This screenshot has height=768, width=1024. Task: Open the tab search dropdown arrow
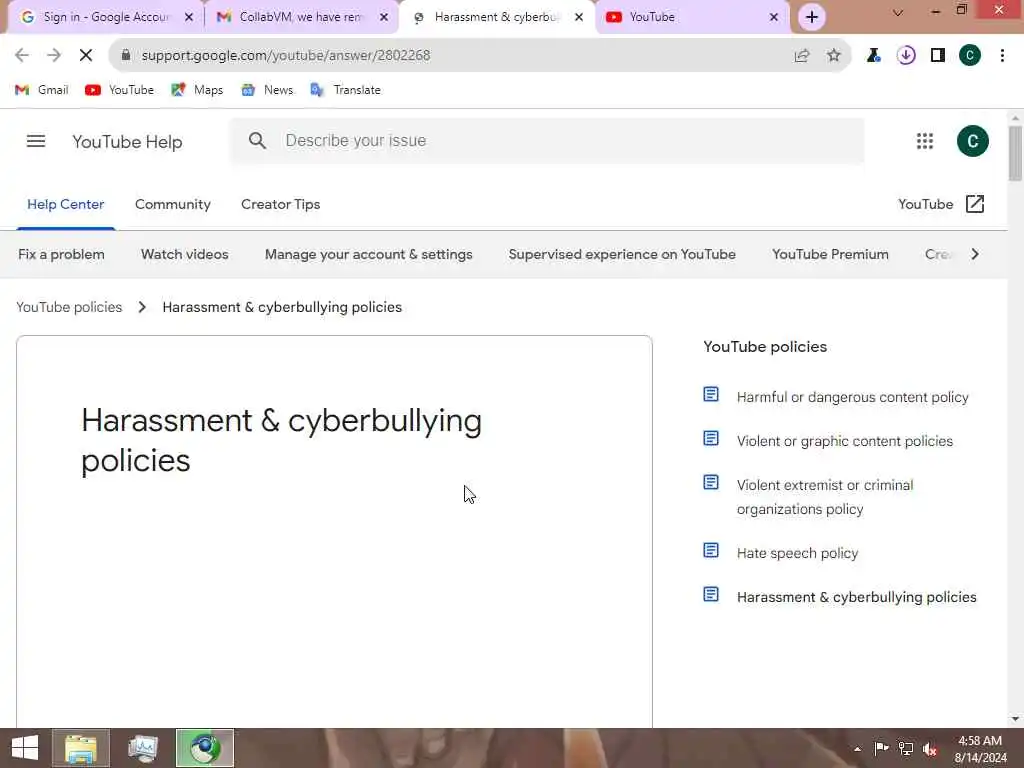898,12
